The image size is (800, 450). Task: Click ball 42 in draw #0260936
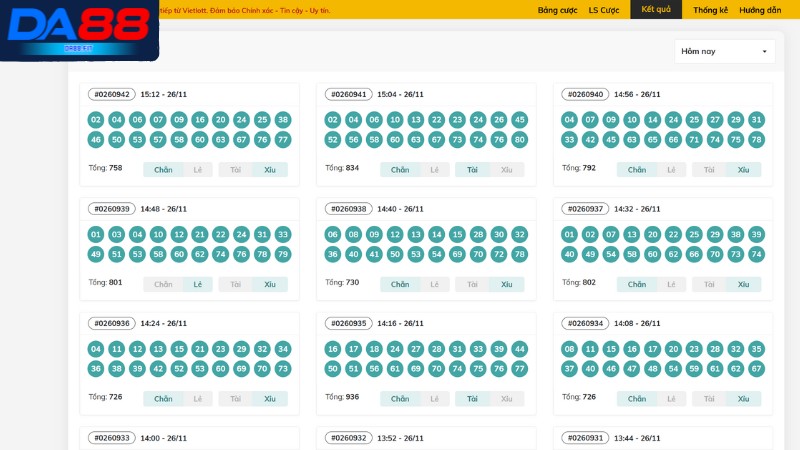tap(158, 369)
